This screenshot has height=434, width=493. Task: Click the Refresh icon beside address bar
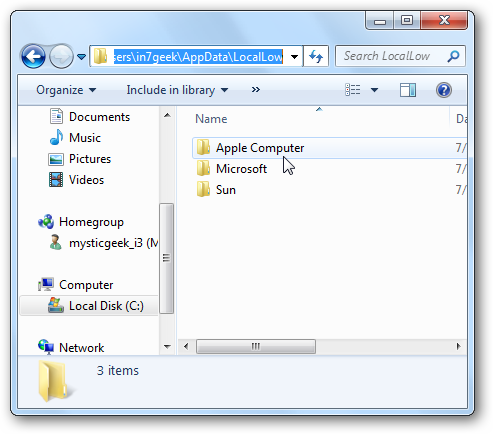[316, 56]
